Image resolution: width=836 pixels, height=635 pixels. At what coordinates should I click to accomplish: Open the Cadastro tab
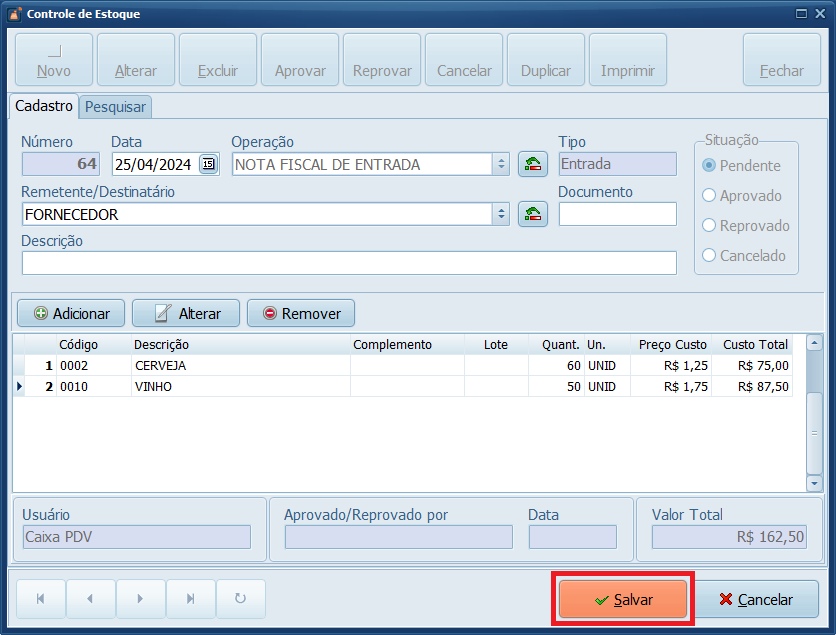[x=44, y=105]
